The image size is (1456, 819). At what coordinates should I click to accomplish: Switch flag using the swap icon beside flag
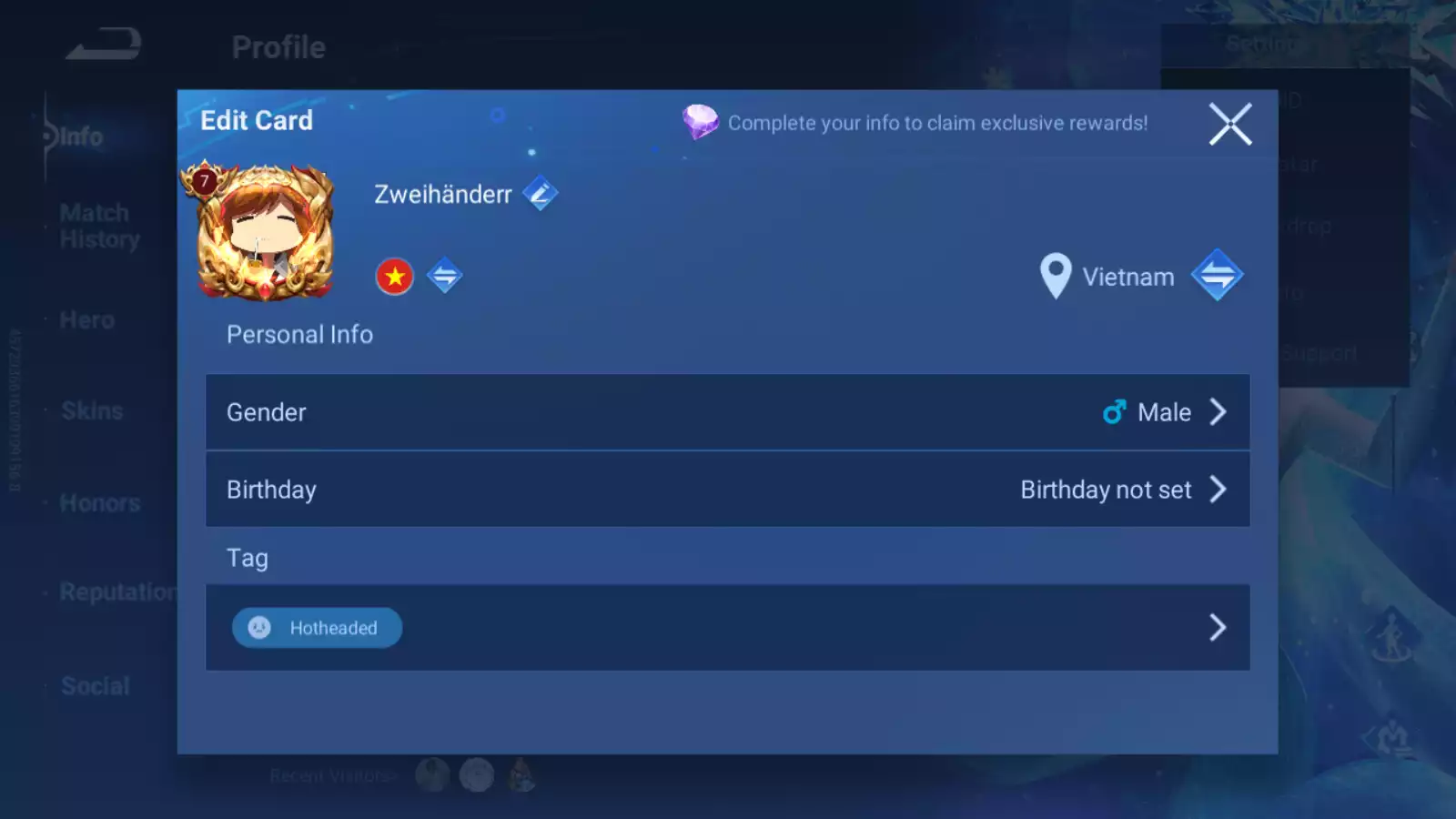444,276
